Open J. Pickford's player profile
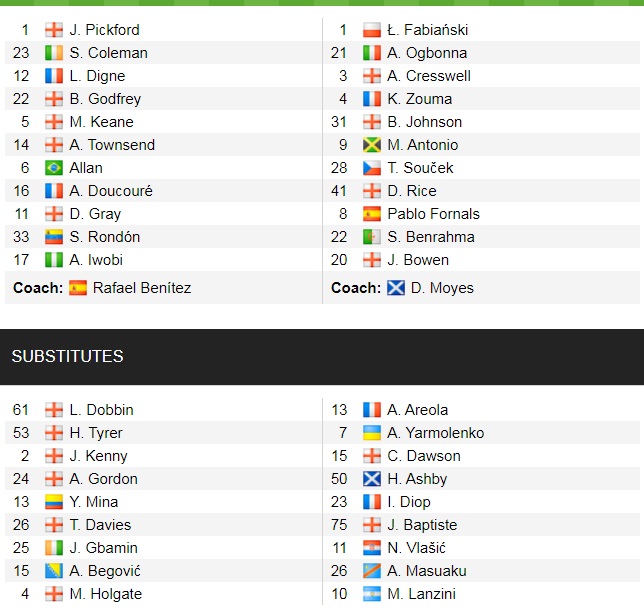This screenshot has height=614, width=644. [x=105, y=30]
